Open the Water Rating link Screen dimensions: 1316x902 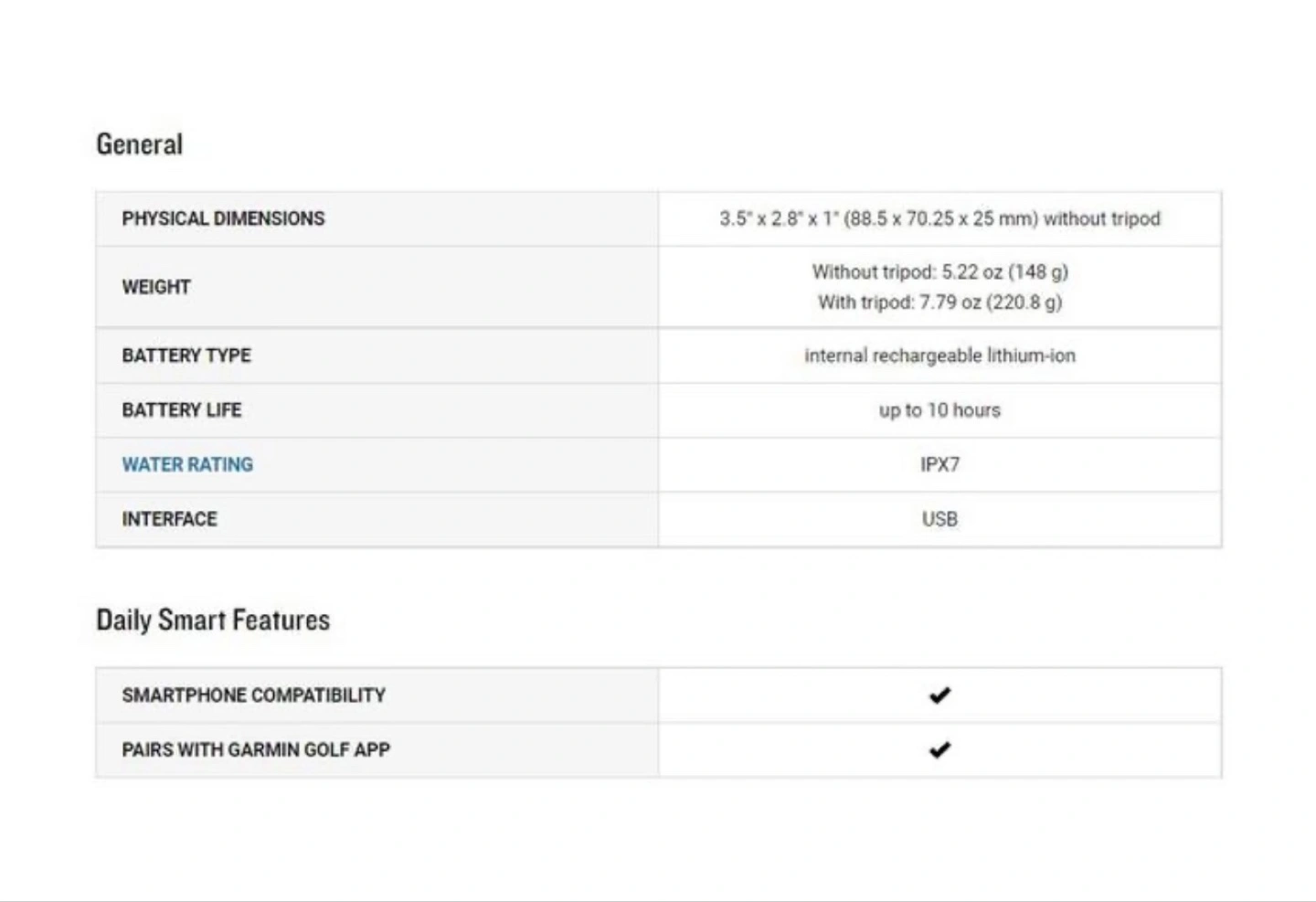coord(187,464)
